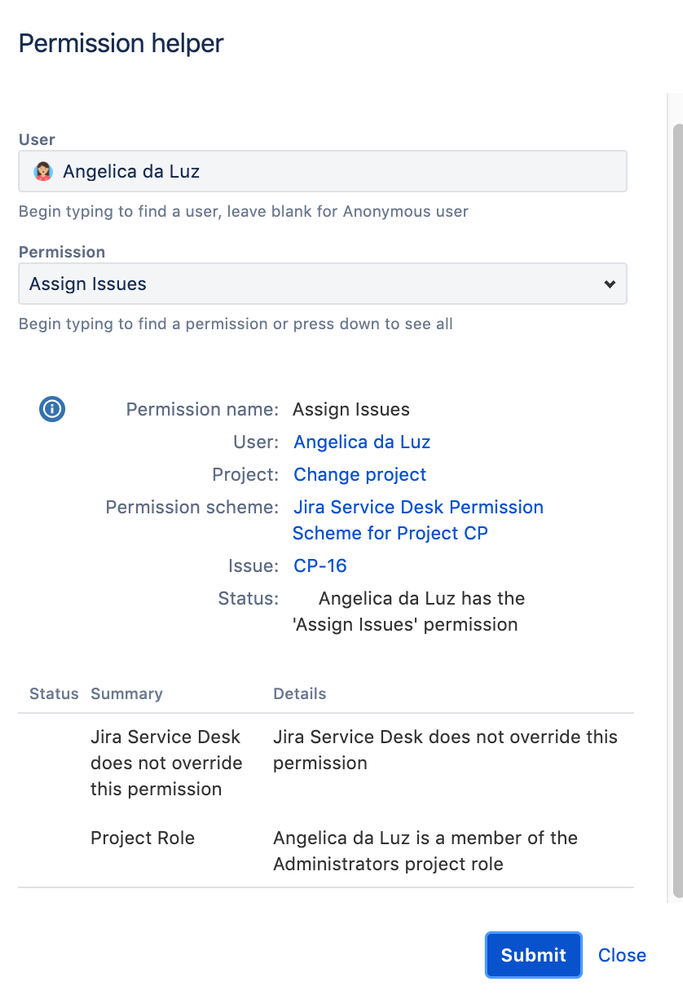
Task: View issue CP-16
Action: (319, 565)
